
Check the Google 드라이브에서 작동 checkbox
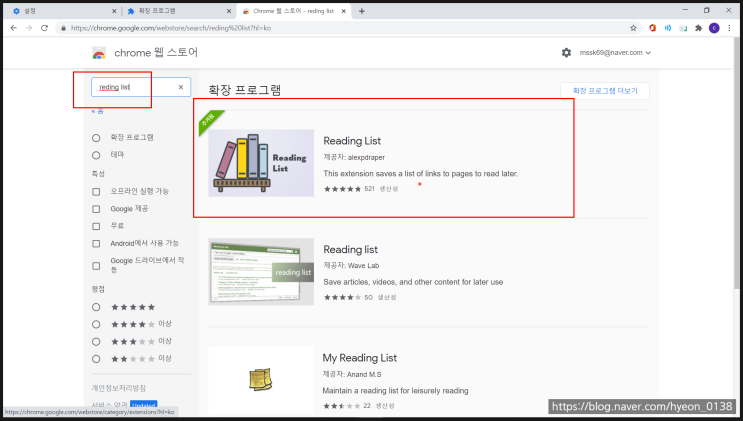click(x=96, y=265)
